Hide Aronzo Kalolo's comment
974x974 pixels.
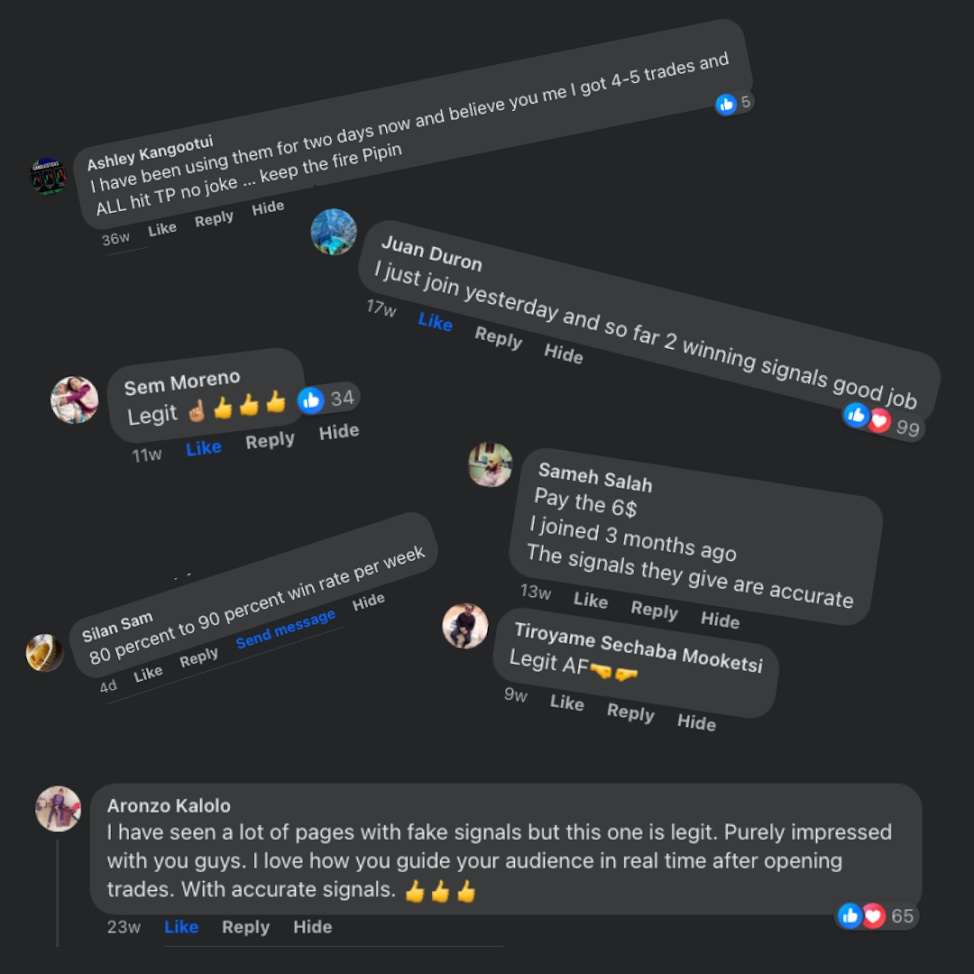click(312, 927)
